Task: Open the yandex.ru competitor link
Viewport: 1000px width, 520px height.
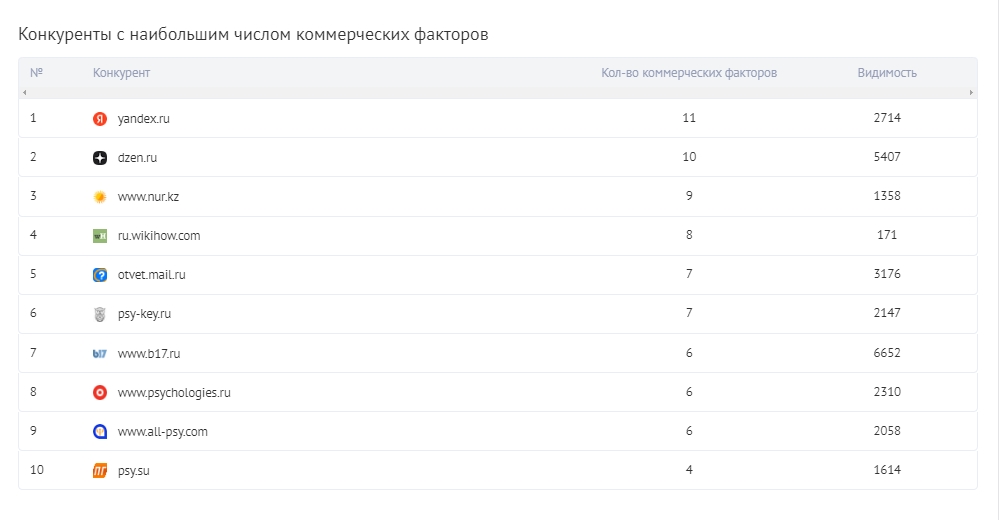Action: click(x=143, y=119)
